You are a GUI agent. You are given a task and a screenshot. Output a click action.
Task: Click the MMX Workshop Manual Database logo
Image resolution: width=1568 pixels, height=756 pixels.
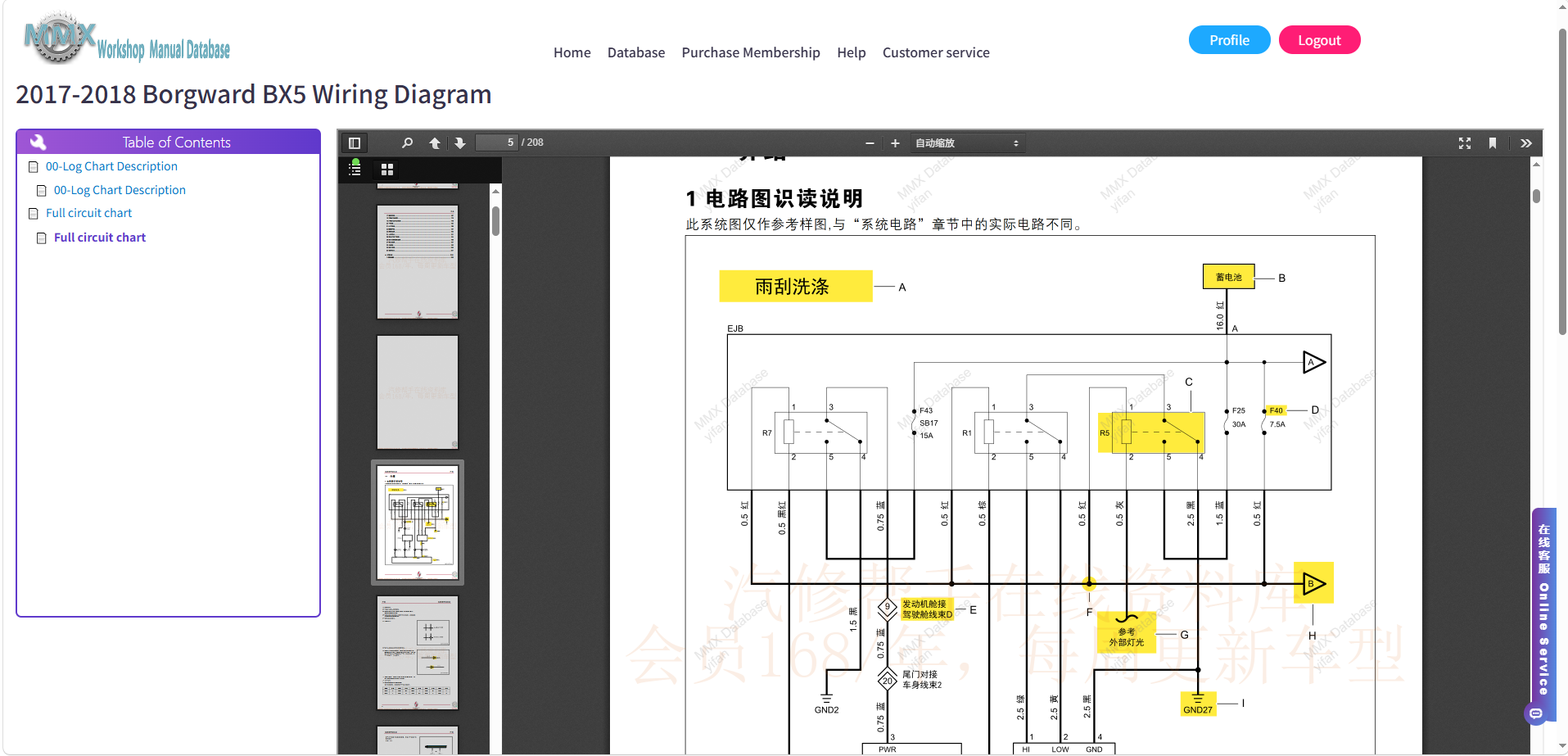click(128, 38)
